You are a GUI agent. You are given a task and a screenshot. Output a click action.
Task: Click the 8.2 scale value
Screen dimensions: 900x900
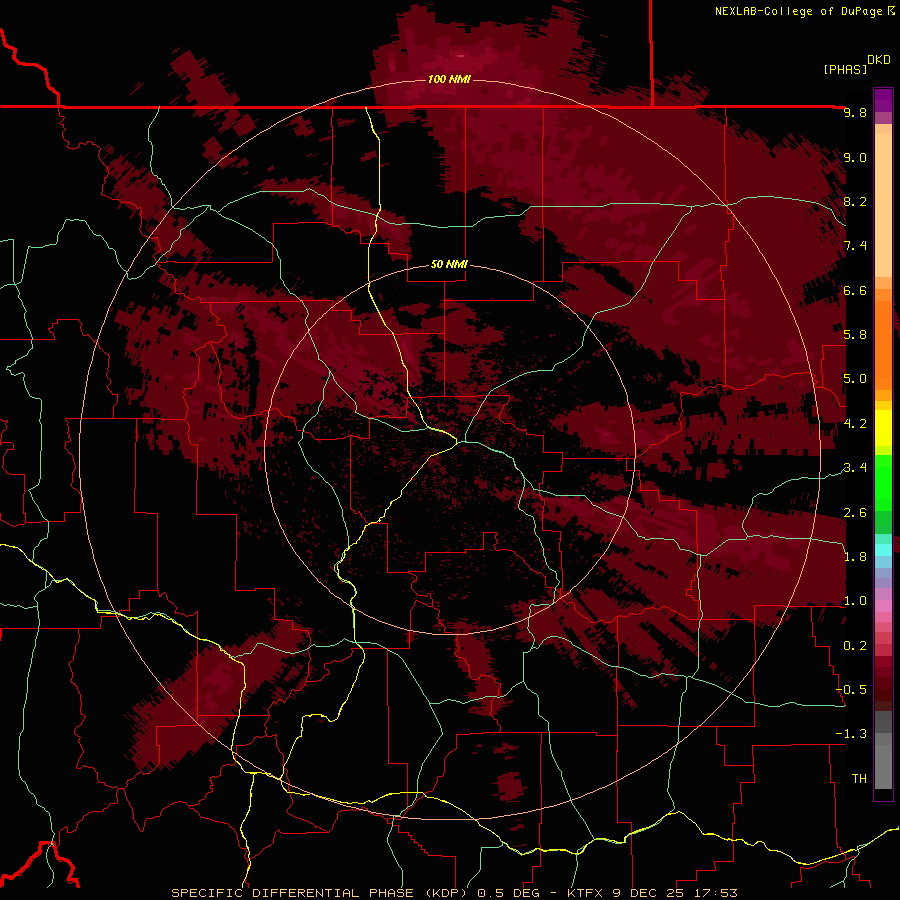[x=855, y=201]
